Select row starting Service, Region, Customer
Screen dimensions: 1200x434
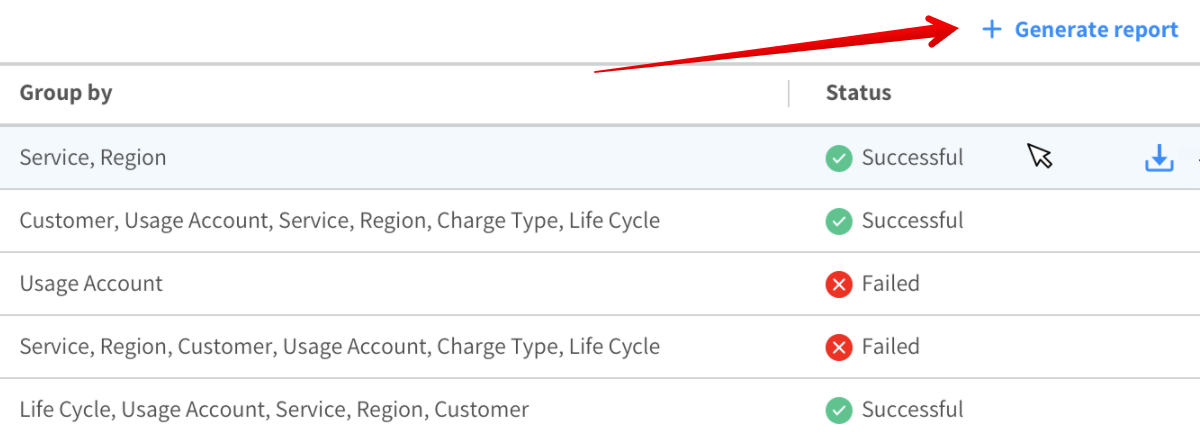pyautogui.click(x=339, y=347)
